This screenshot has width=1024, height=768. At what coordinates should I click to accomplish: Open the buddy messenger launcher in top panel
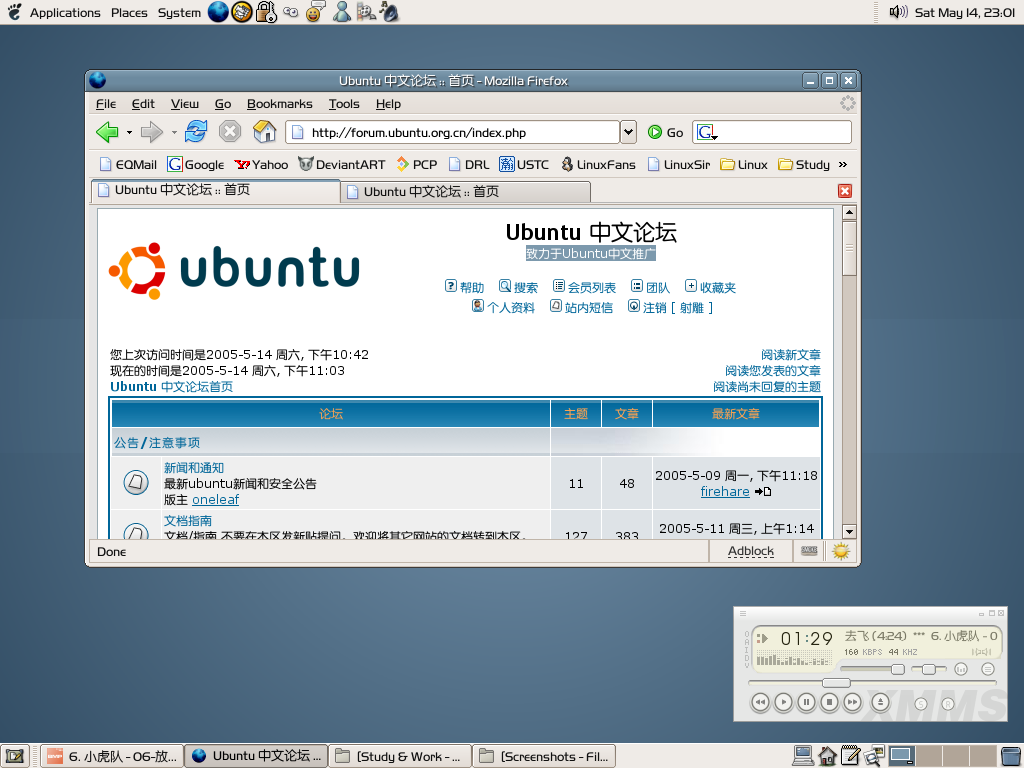(x=341, y=12)
